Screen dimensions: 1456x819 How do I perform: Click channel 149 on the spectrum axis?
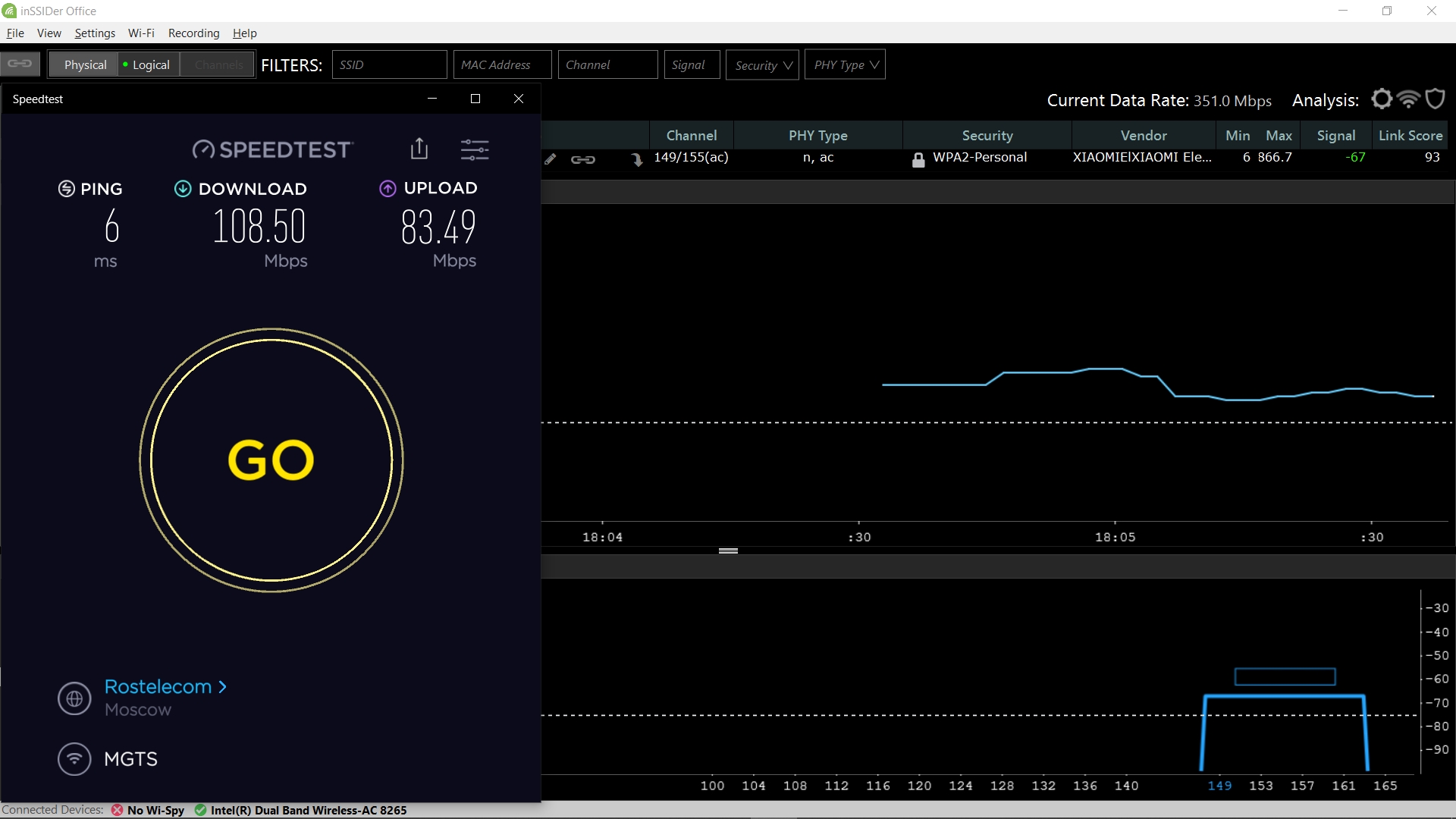click(1219, 786)
